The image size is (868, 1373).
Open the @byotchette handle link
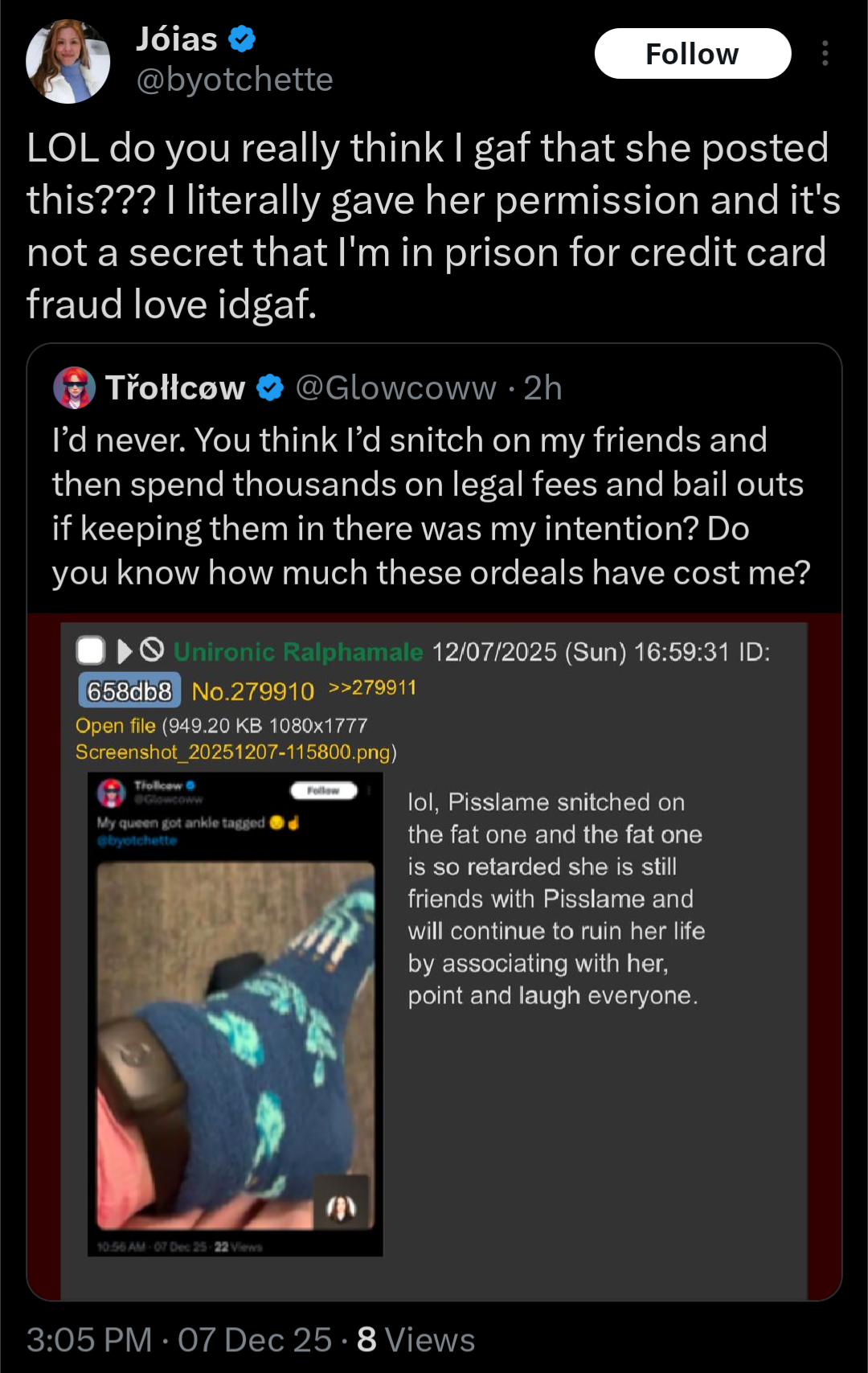tap(235, 80)
